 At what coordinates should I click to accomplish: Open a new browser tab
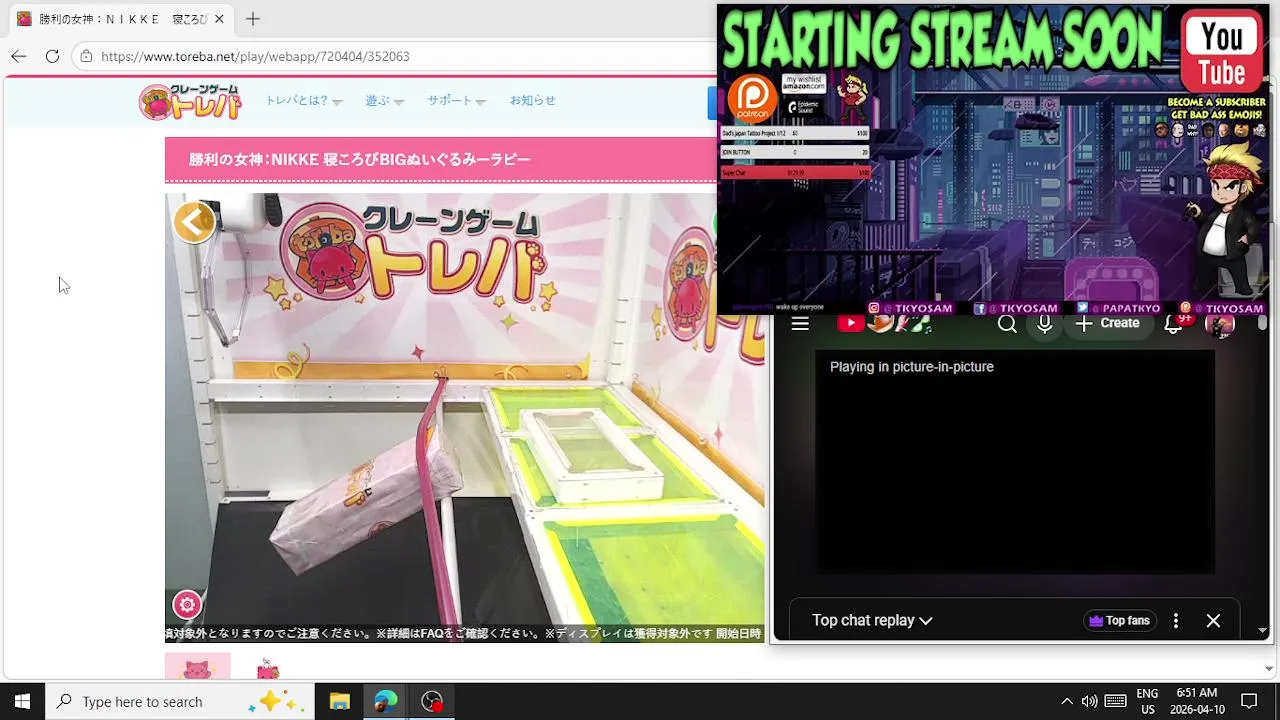point(253,19)
